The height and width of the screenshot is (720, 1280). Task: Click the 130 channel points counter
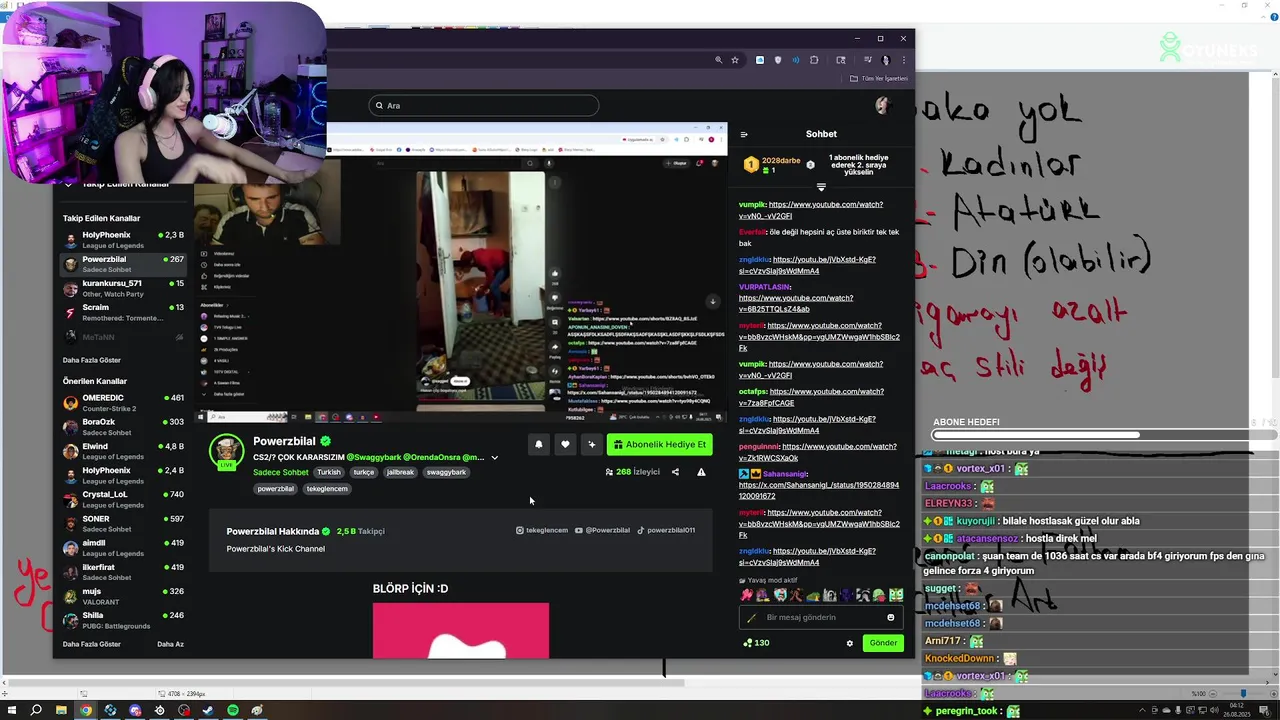(755, 643)
